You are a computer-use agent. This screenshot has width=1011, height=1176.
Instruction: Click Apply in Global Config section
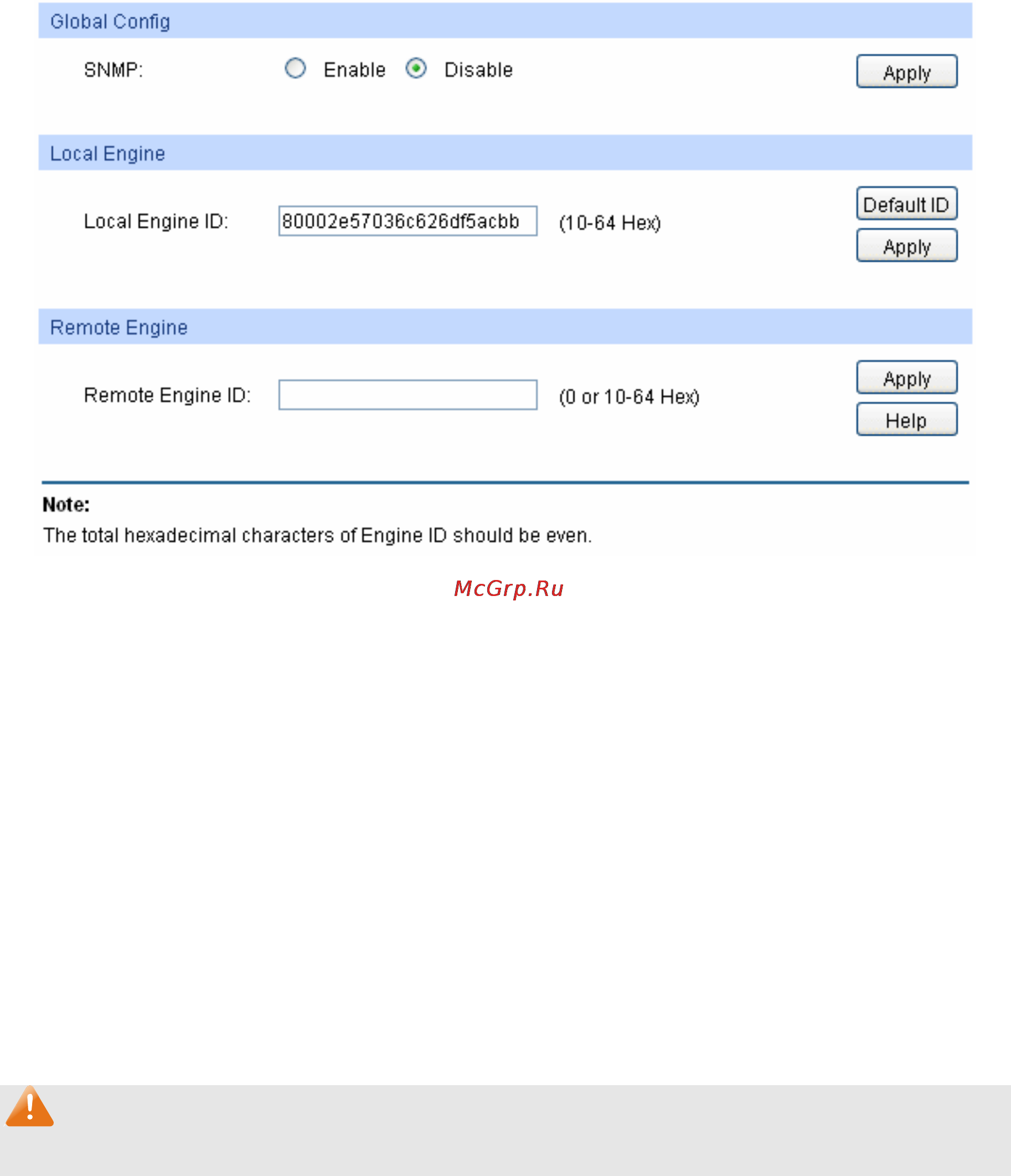click(x=906, y=71)
